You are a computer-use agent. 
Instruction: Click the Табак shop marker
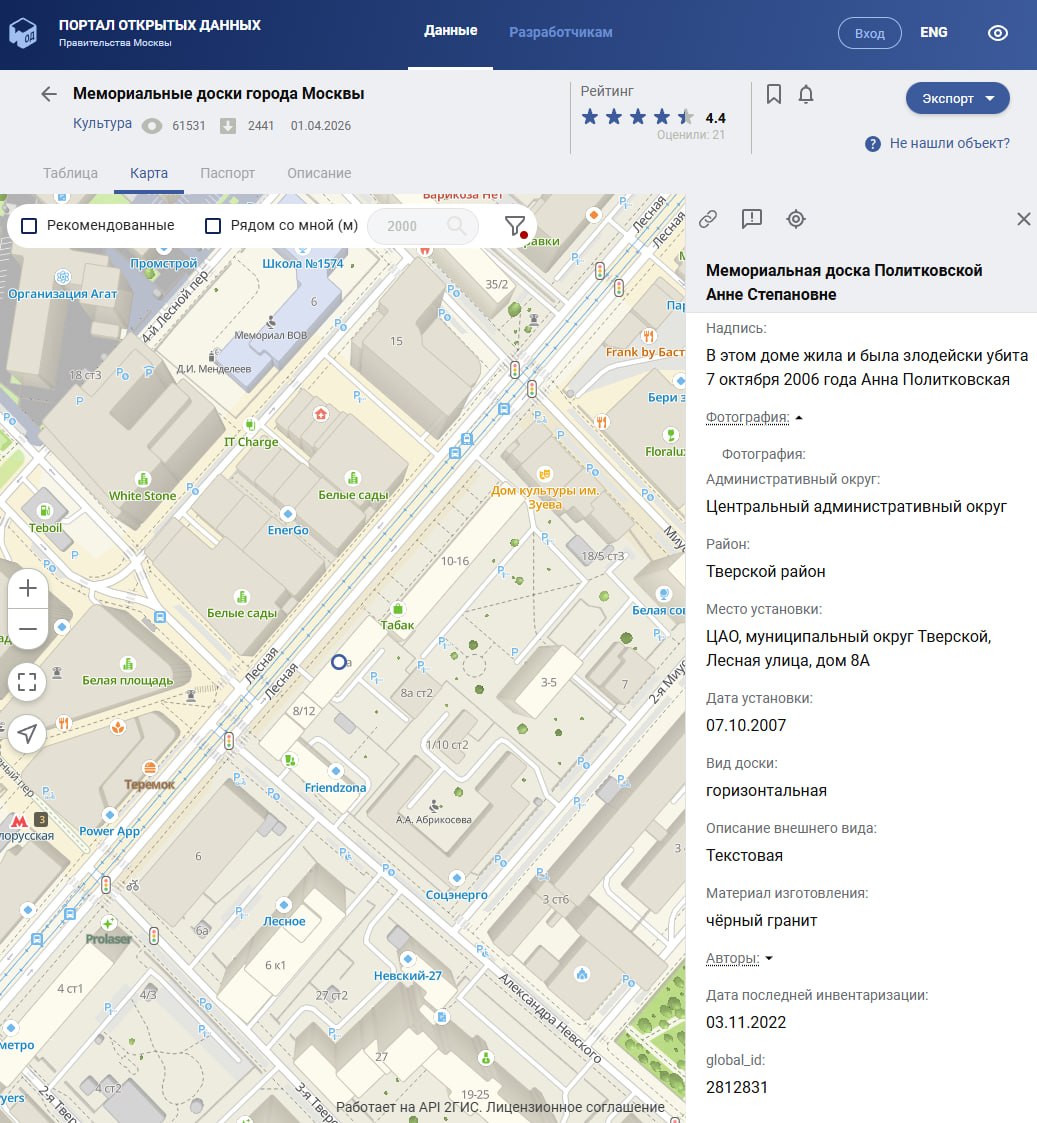tap(397, 609)
